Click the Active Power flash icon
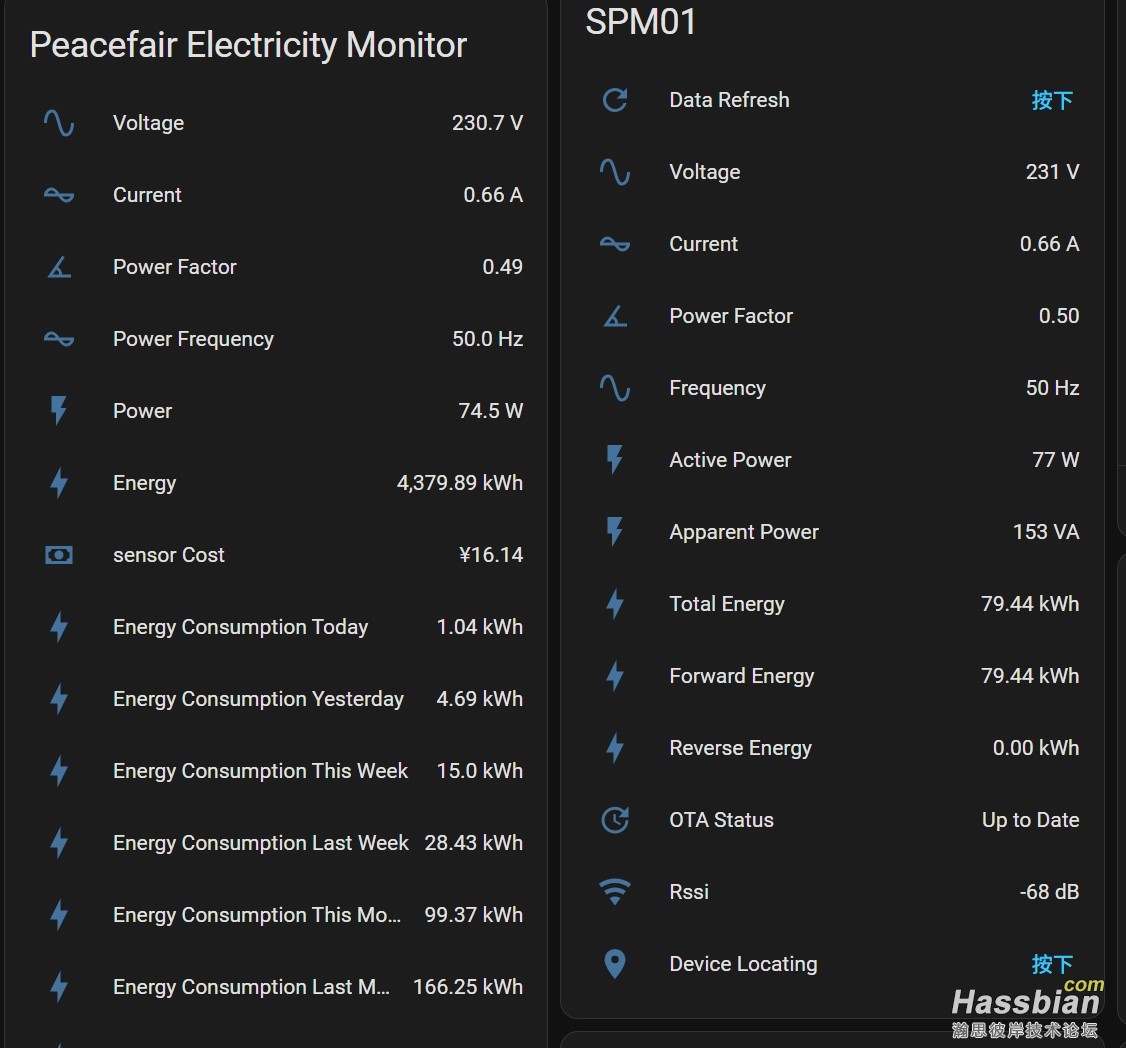The image size is (1126, 1048). point(615,460)
